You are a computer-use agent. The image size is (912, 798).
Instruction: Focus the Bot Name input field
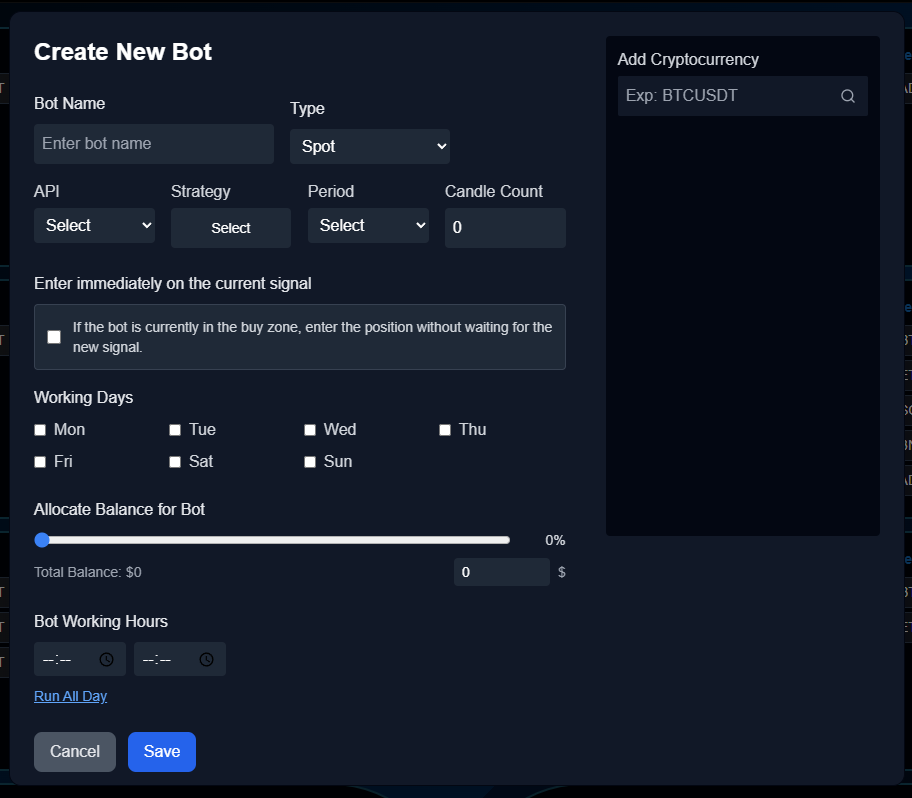154,144
